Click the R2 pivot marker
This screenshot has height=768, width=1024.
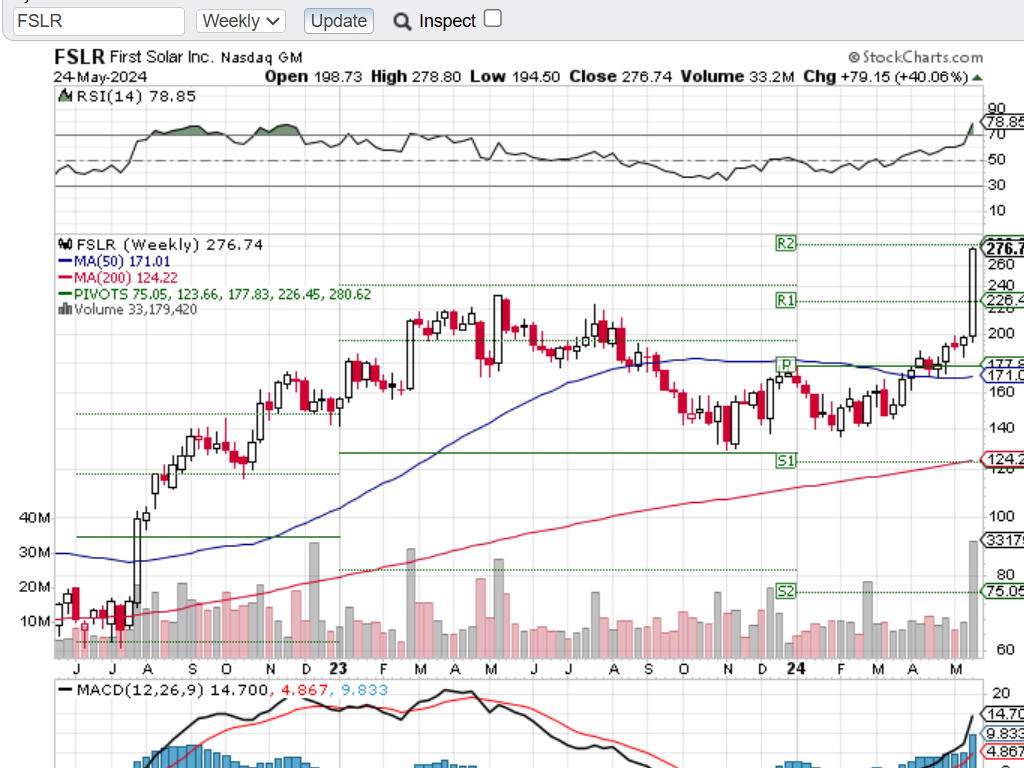pos(786,244)
